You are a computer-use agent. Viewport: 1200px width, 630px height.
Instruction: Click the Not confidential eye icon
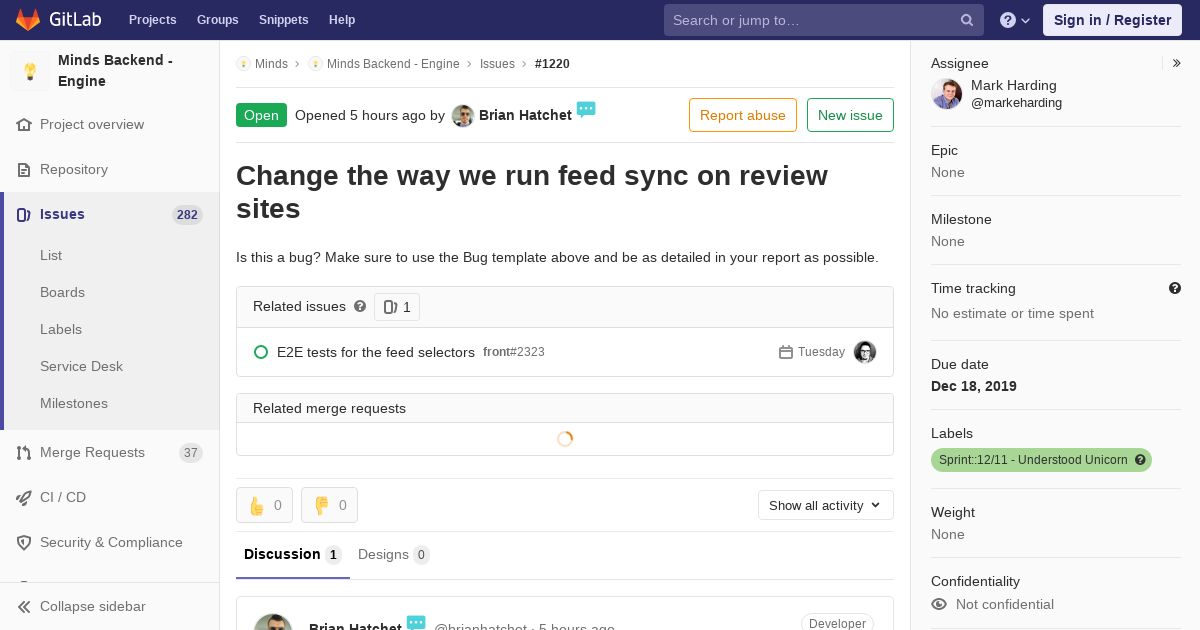click(939, 604)
